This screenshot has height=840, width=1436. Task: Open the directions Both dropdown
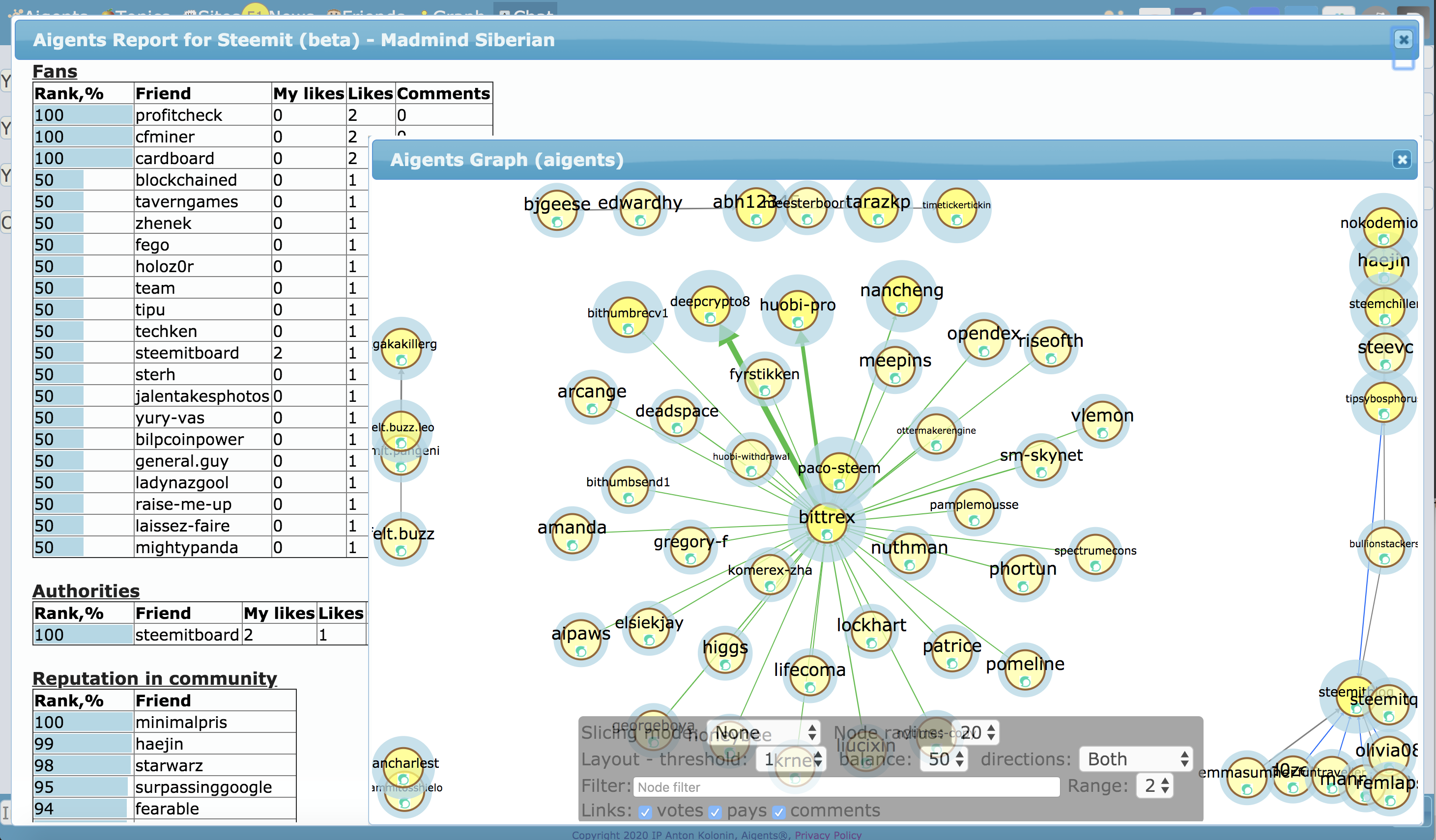tap(1136, 759)
